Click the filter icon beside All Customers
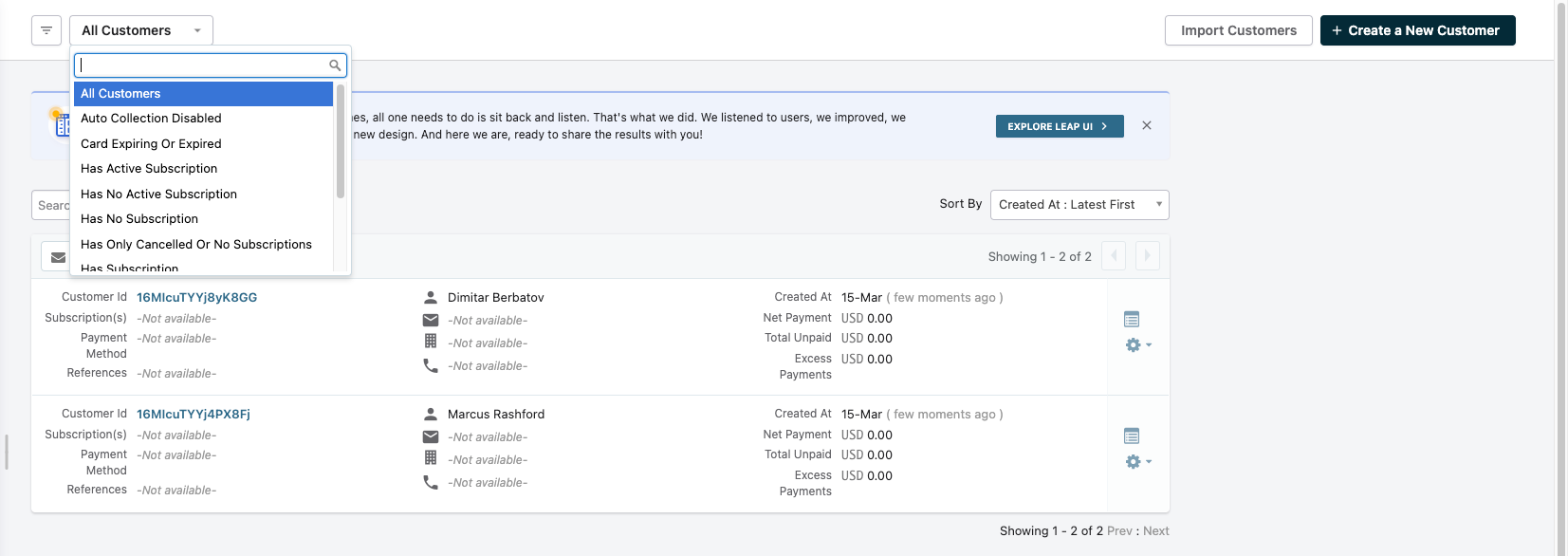The image size is (1568, 556). 46,30
